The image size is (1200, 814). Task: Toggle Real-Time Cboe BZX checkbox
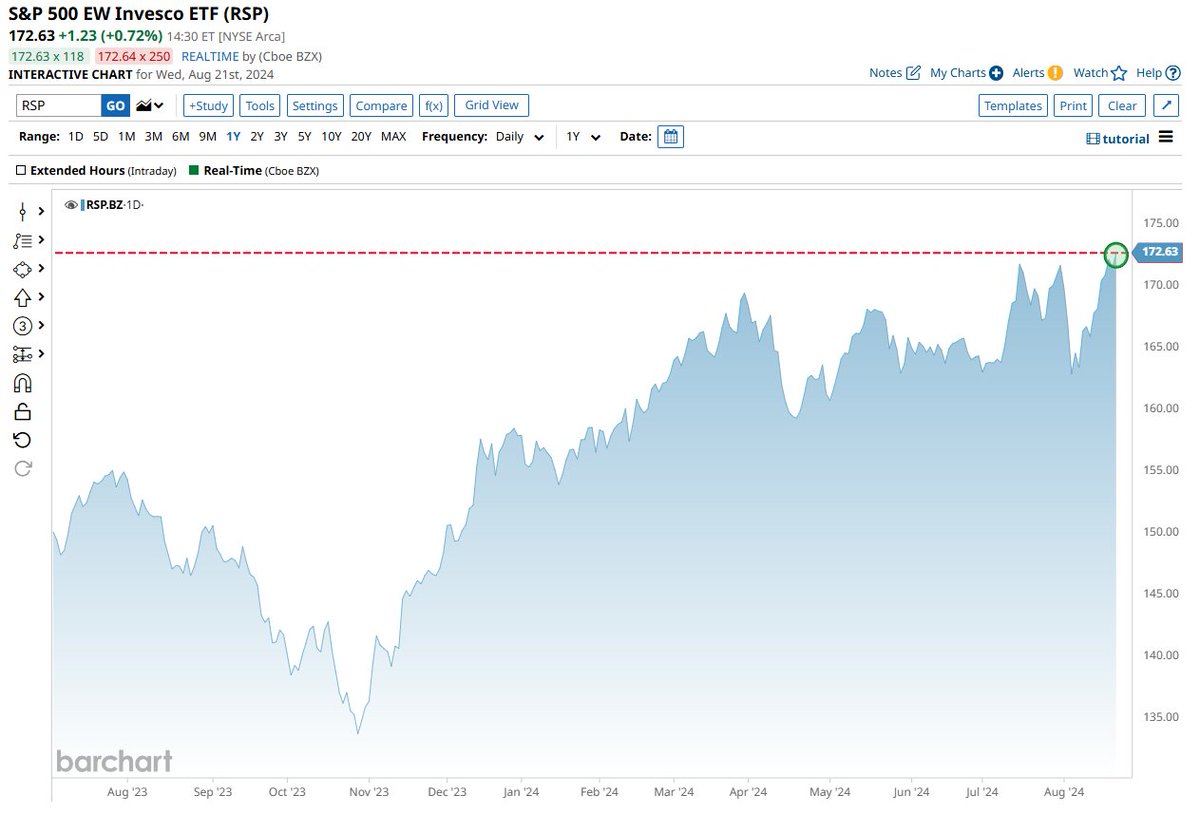pyautogui.click(x=194, y=171)
